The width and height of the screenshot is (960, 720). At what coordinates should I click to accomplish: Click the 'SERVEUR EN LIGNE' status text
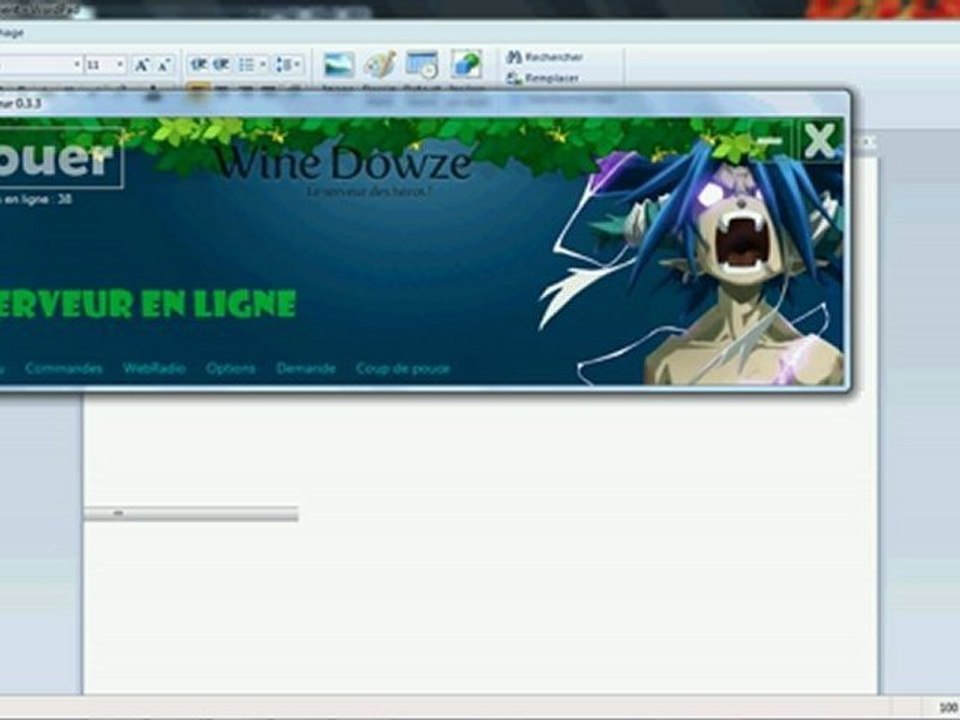pos(147,304)
